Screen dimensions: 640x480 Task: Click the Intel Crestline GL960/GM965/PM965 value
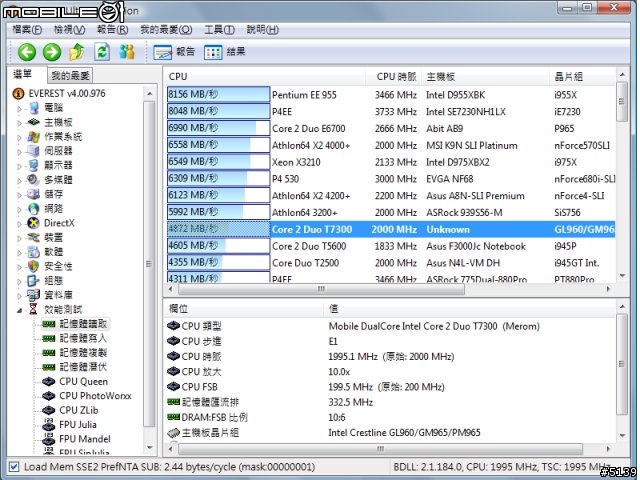(404, 433)
